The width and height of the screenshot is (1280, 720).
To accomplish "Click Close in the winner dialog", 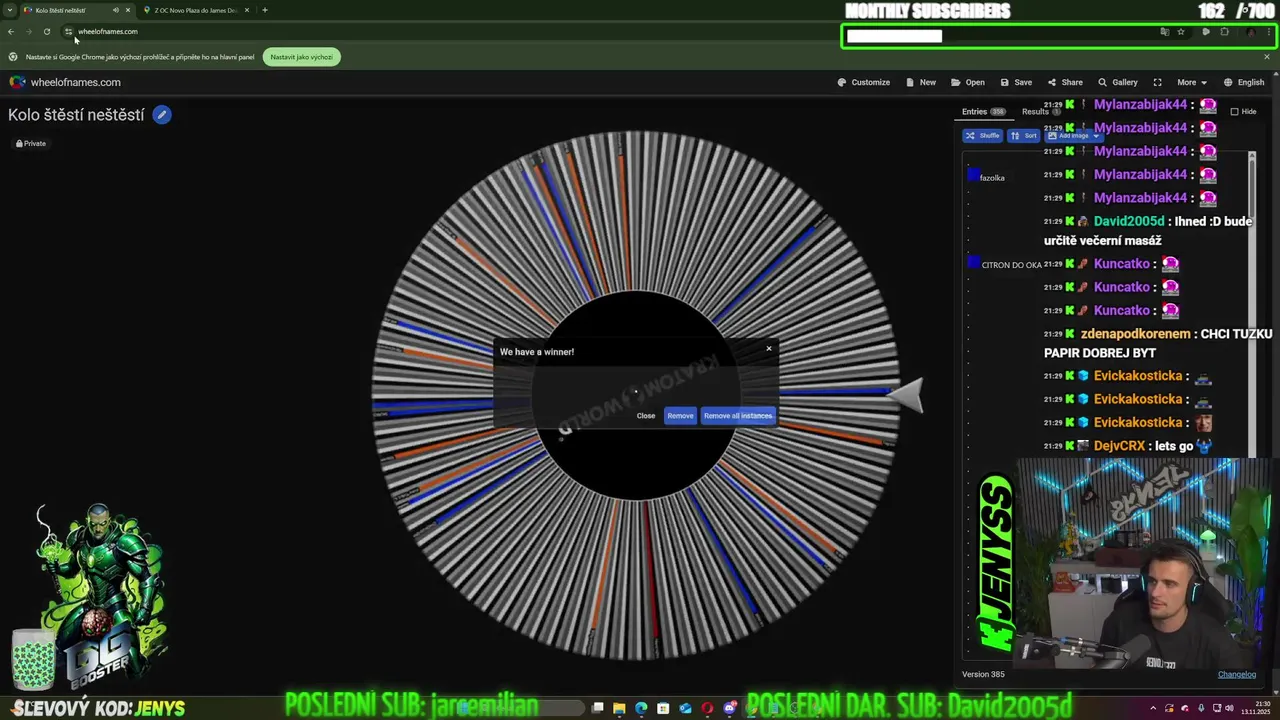I will tap(646, 416).
